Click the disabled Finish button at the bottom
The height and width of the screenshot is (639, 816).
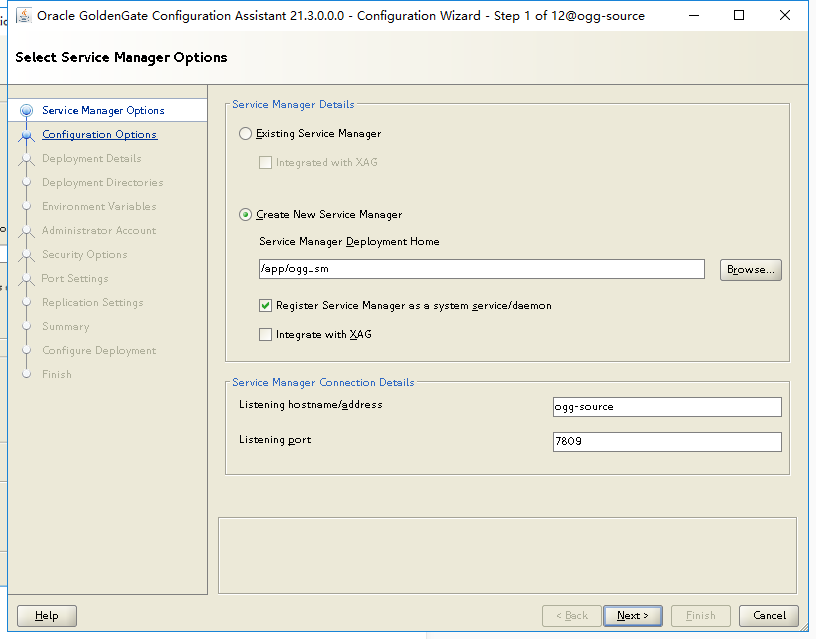700,616
